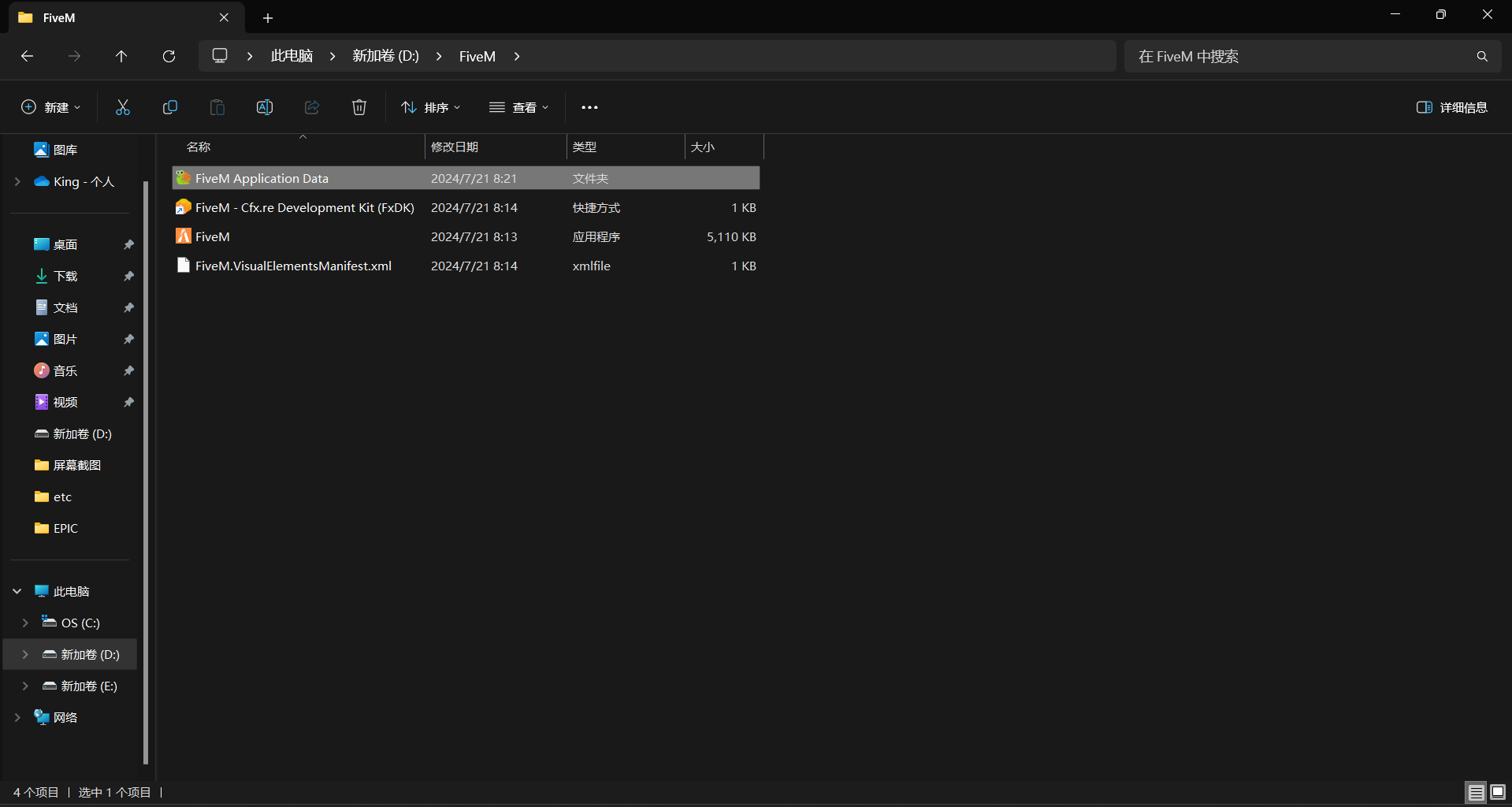This screenshot has height=807, width=1512.
Task: Open the 新建 new item menu
Action: (50, 107)
